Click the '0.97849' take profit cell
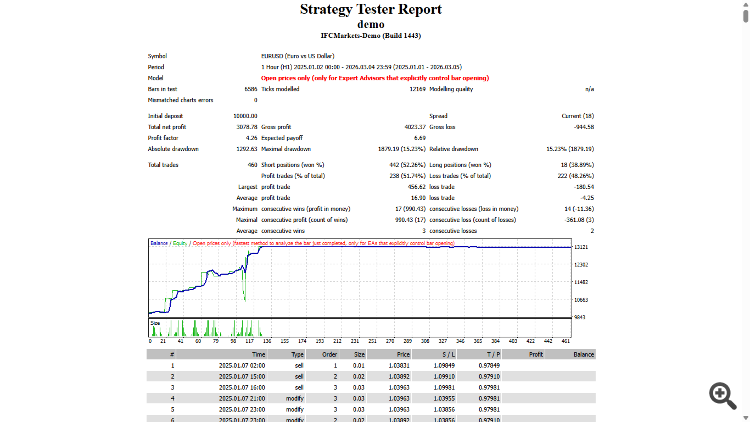 point(489,366)
